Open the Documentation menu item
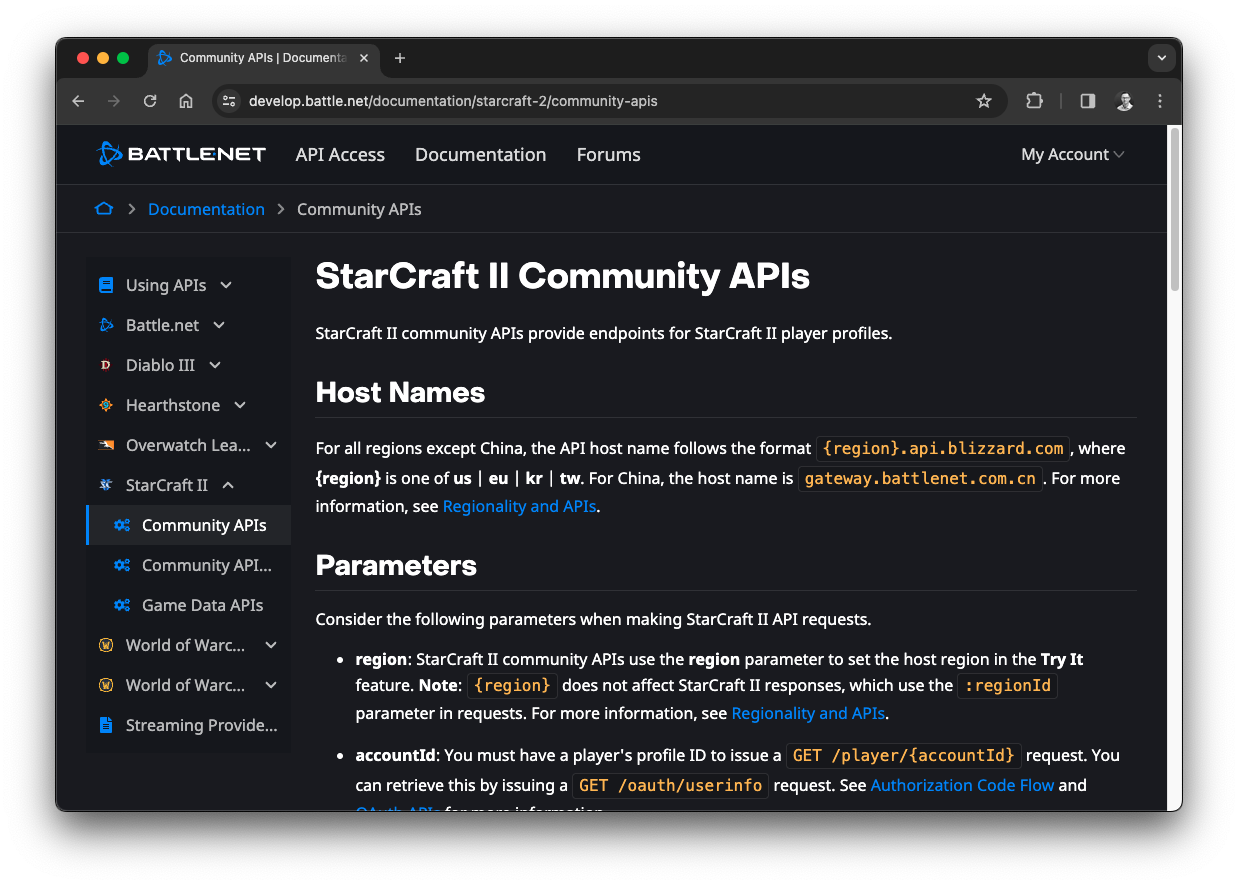 (x=480, y=155)
